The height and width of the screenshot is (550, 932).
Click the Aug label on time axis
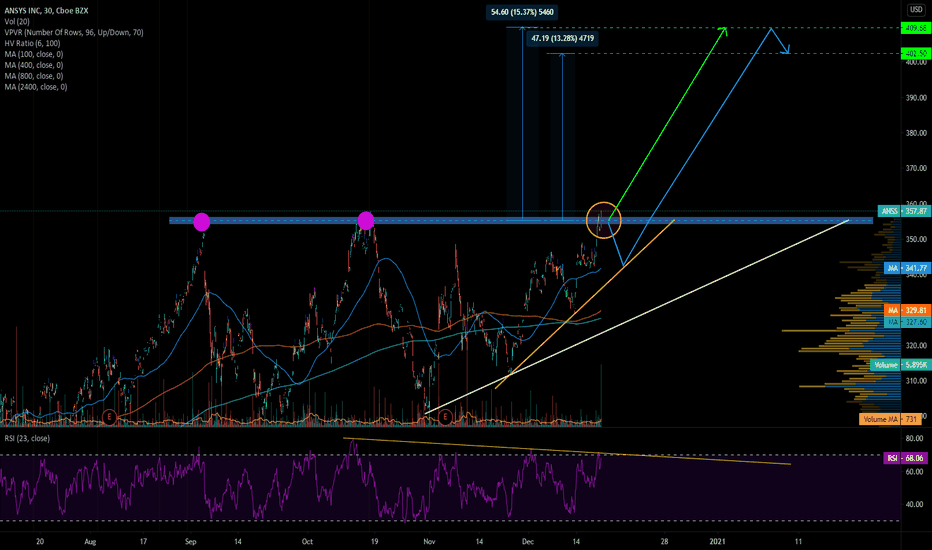click(x=90, y=542)
